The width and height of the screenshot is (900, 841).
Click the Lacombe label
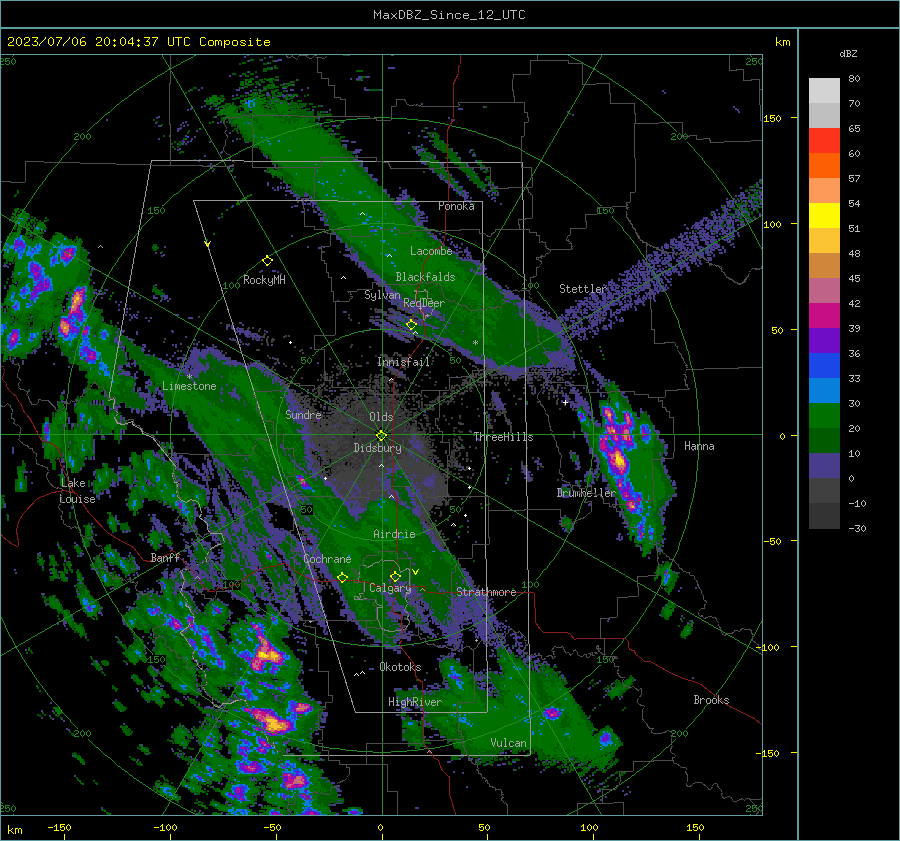tap(431, 251)
